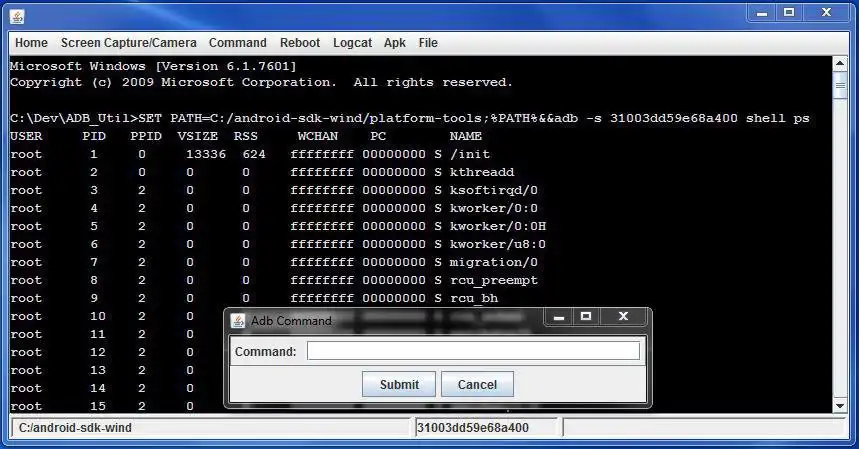Image resolution: width=859 pixels, height=449 pixels.
Task: Open the Command menu
Action: coord(238,43)
